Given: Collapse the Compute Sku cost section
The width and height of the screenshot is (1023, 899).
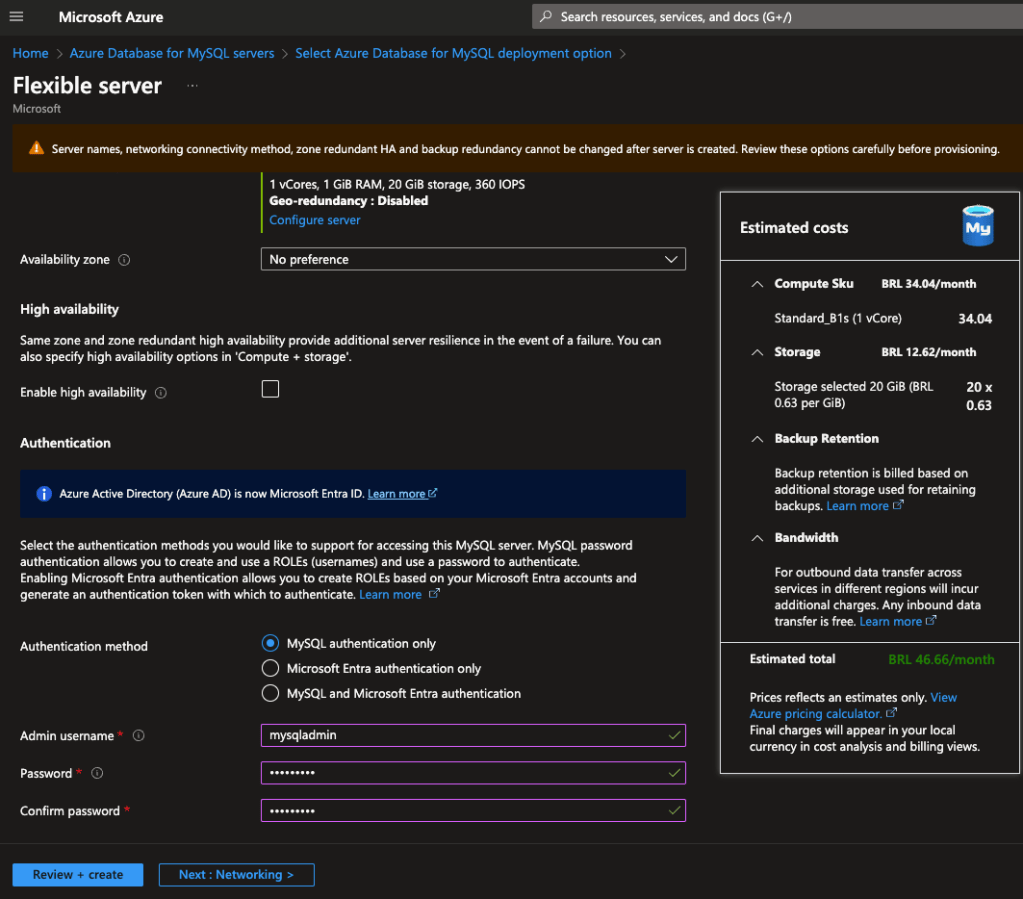Looking at the screenshot, I should (757, 284).
